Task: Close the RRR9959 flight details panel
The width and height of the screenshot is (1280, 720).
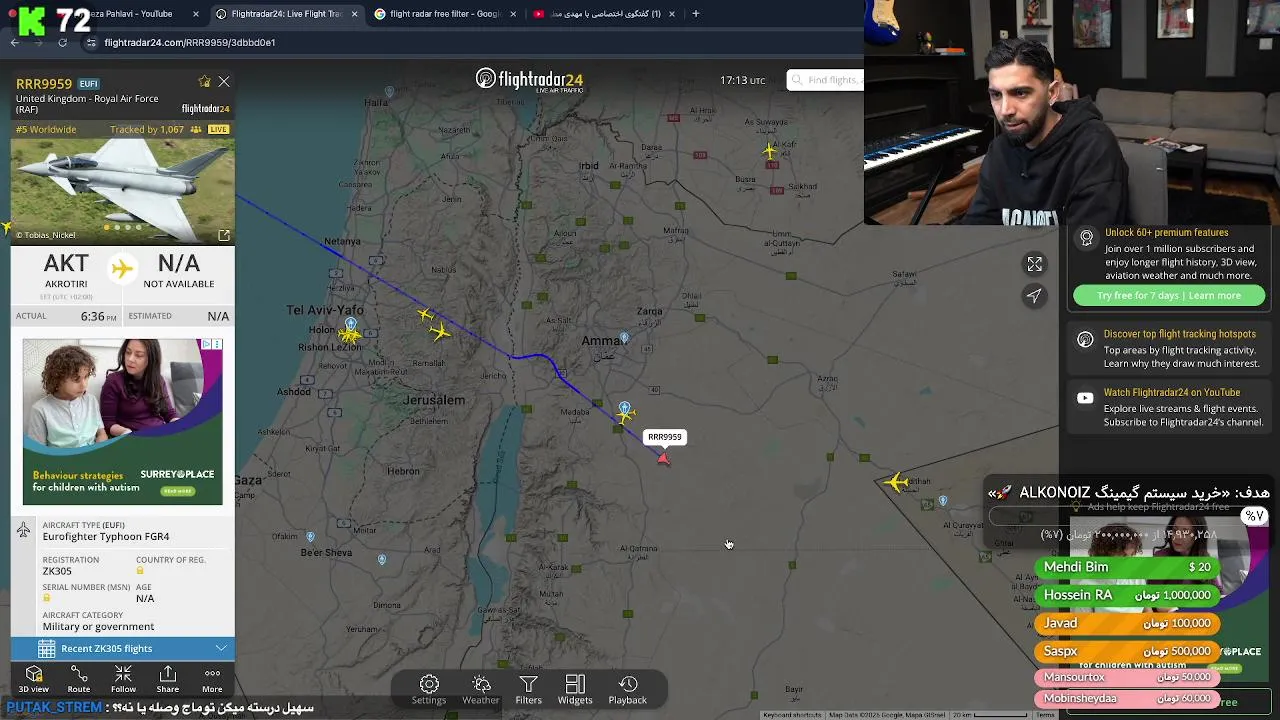Action: tap(224, 82)
